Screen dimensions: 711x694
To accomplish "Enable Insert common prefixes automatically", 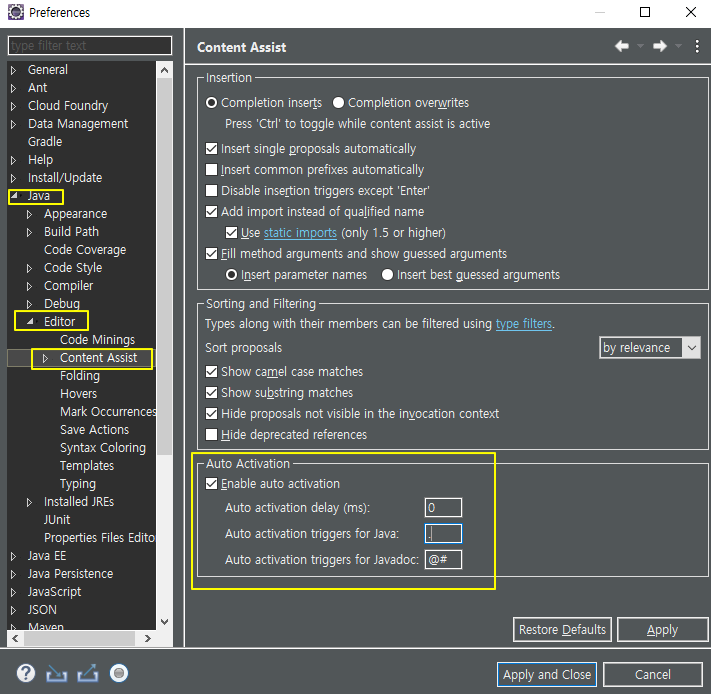I will [x=211, y=170].
